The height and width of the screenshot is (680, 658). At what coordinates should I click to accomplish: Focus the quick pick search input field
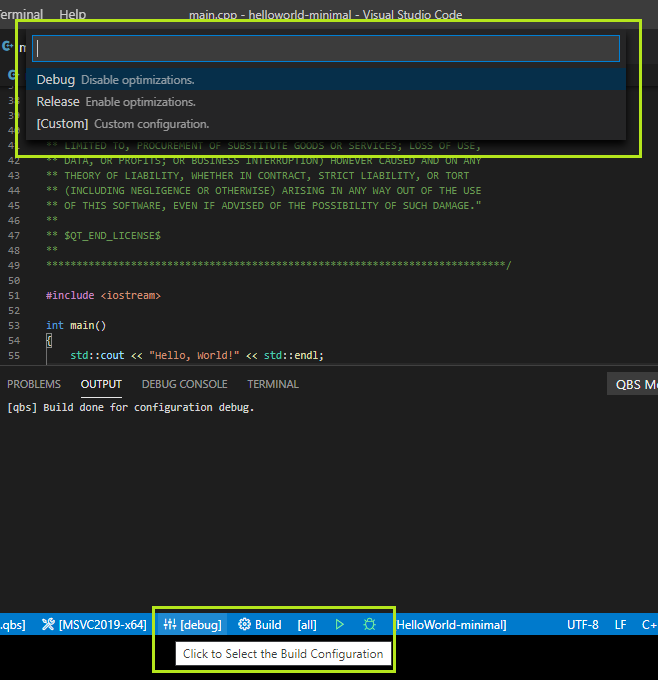coord(326,49)
